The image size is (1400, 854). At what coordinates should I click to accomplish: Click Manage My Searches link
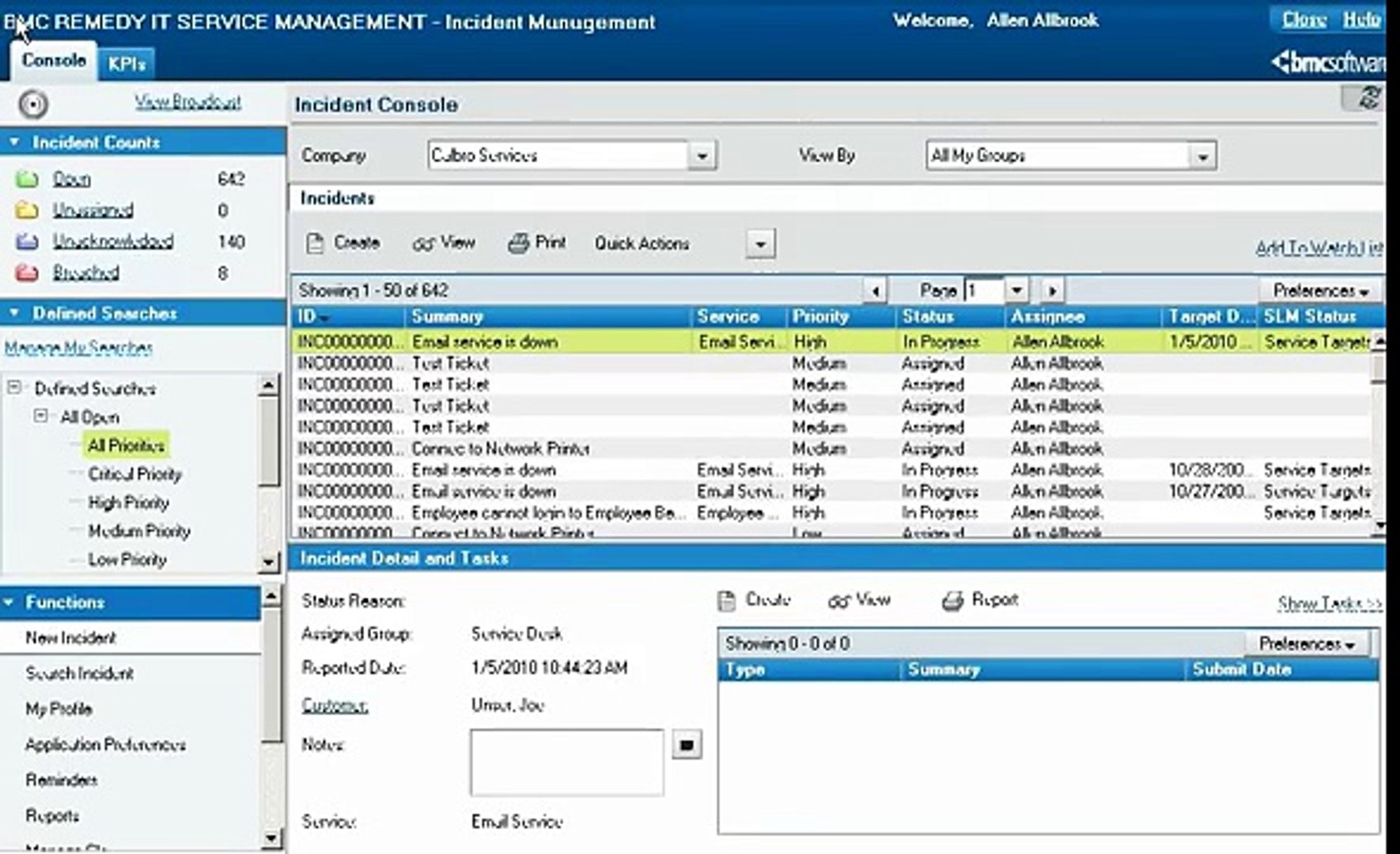(x=78, y=348)
